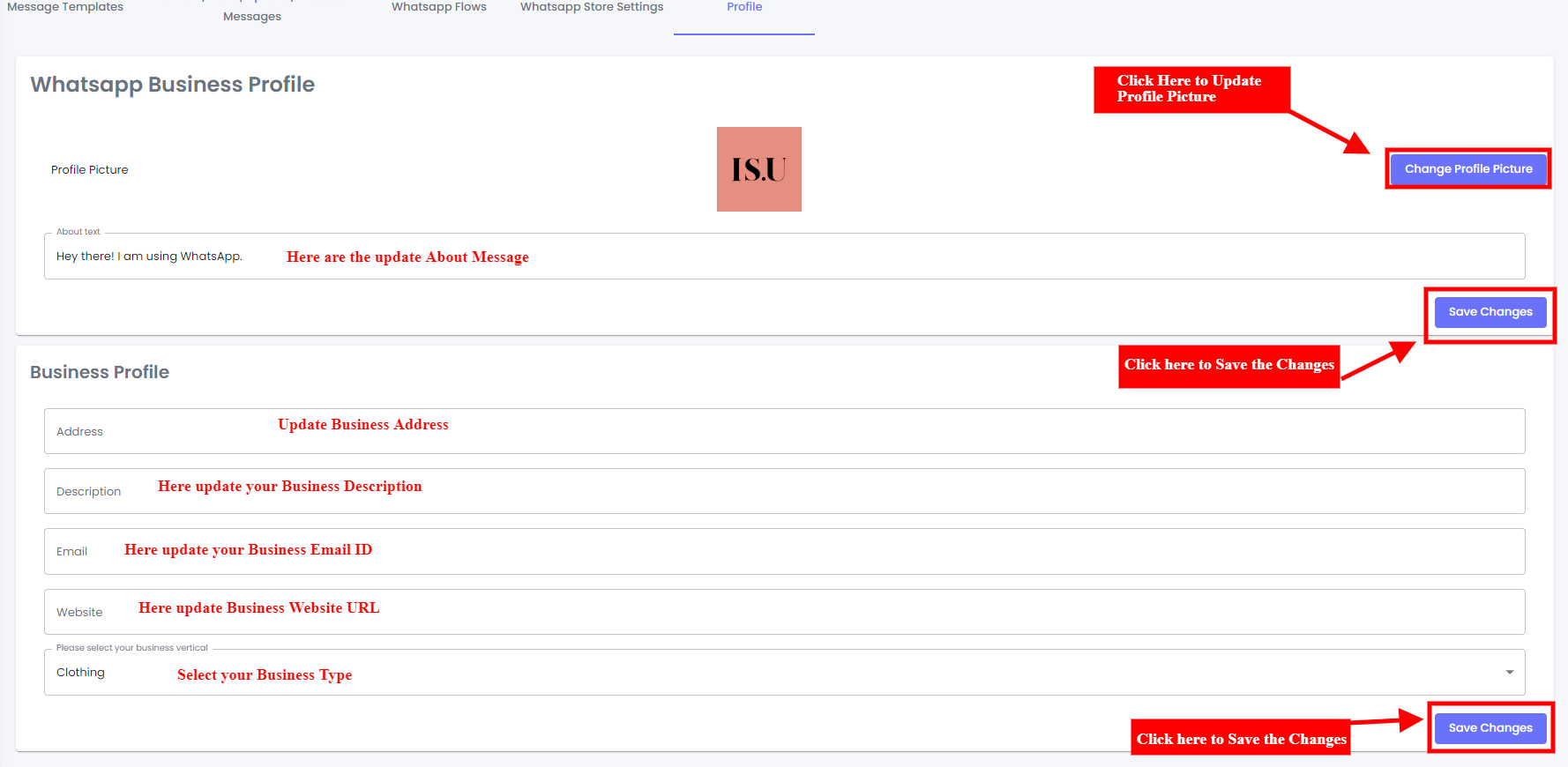Image resolution: width=1568 pixels, height=767 pixels.
Task: Click the Description input field
Action: 794,491
